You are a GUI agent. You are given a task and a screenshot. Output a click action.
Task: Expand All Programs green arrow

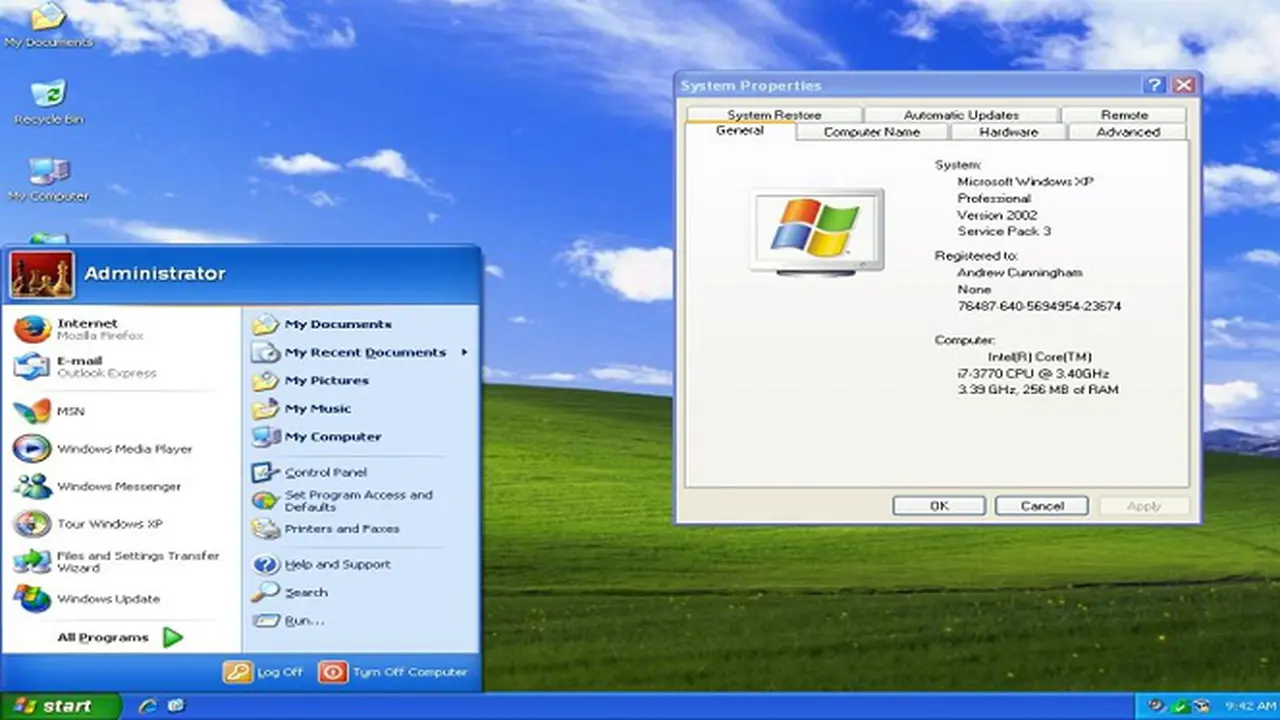coord(173,637)
